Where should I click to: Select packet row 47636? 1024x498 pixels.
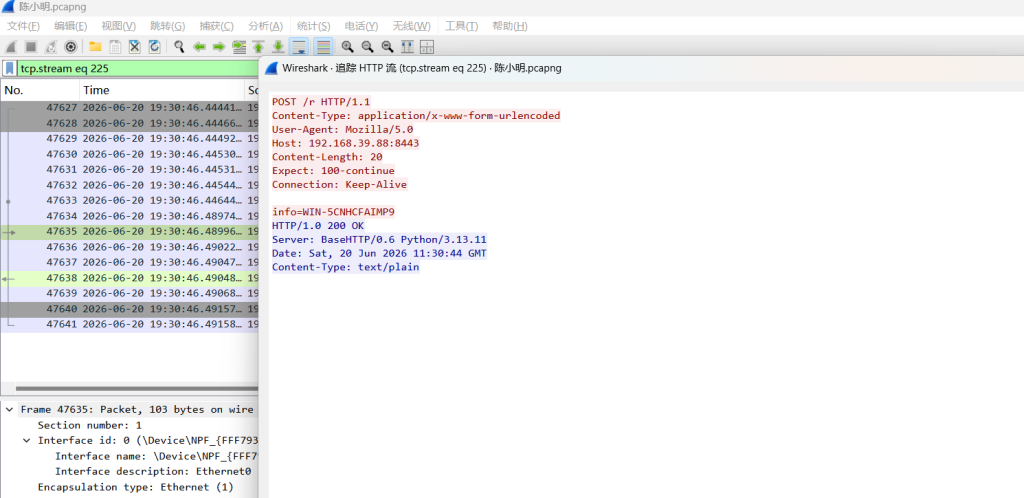(x=129, y=247)
